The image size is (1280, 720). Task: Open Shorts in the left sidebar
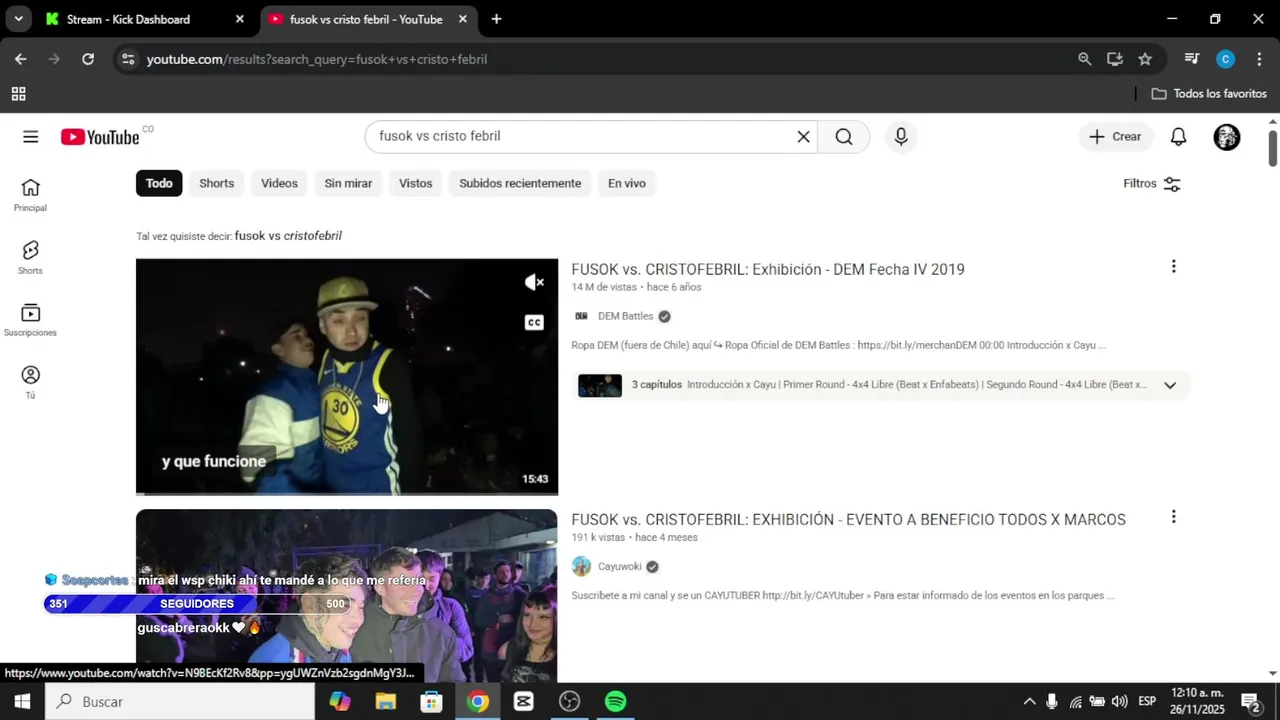click(x=30, y=257)
